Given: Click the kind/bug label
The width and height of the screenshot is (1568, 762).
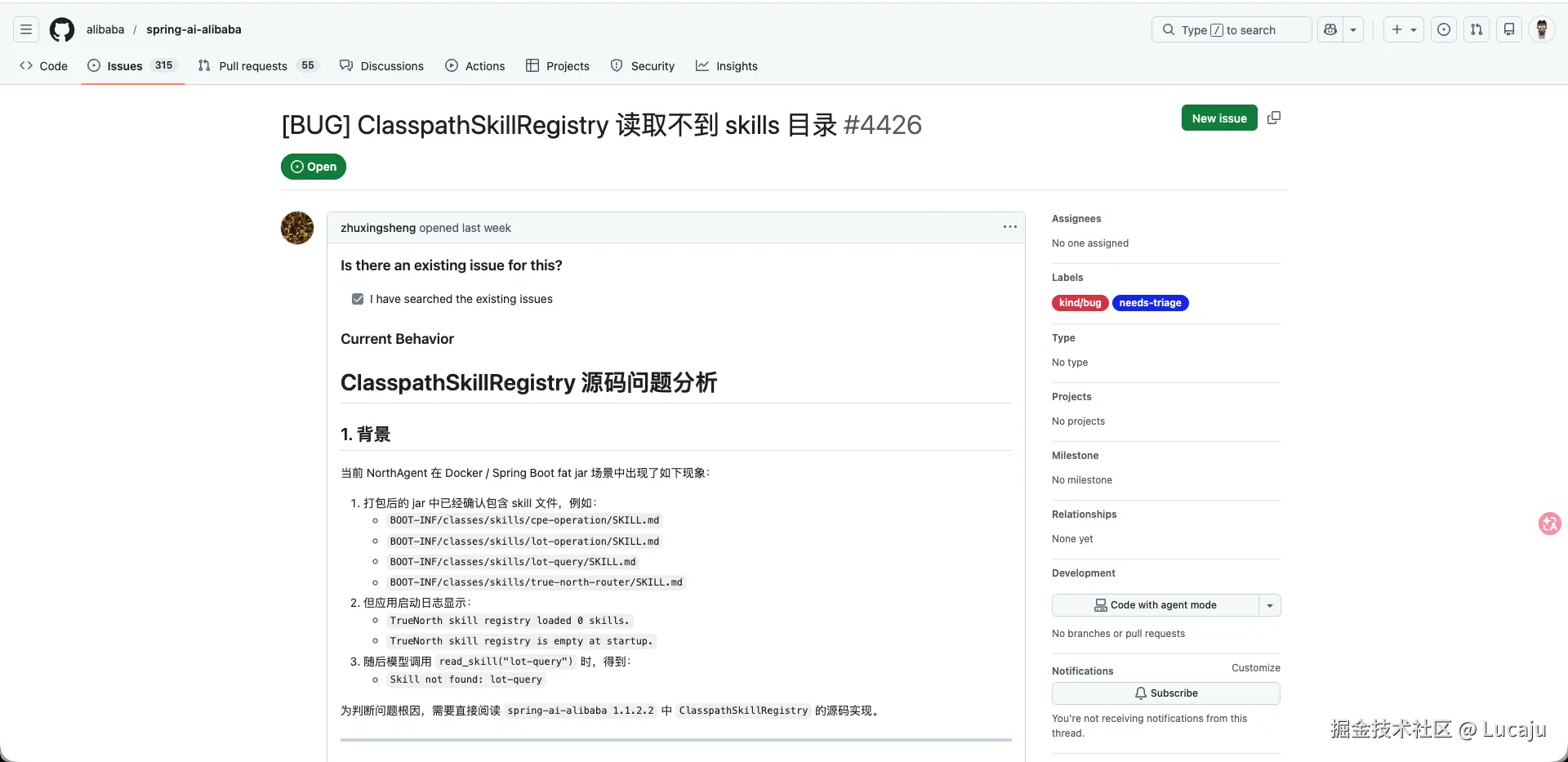Looking at the screenshot, I should (1080, 303).
